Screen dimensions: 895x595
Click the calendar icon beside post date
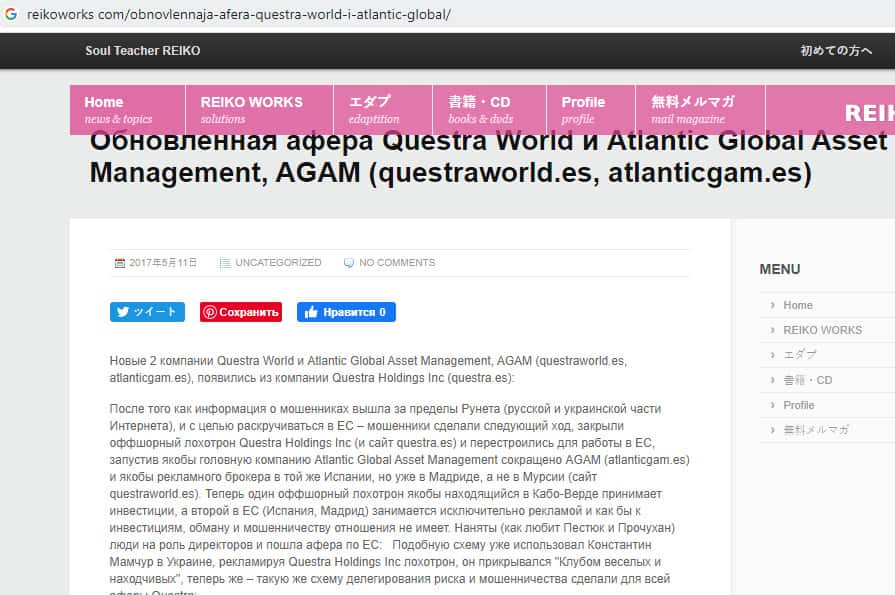click(120, 263)
